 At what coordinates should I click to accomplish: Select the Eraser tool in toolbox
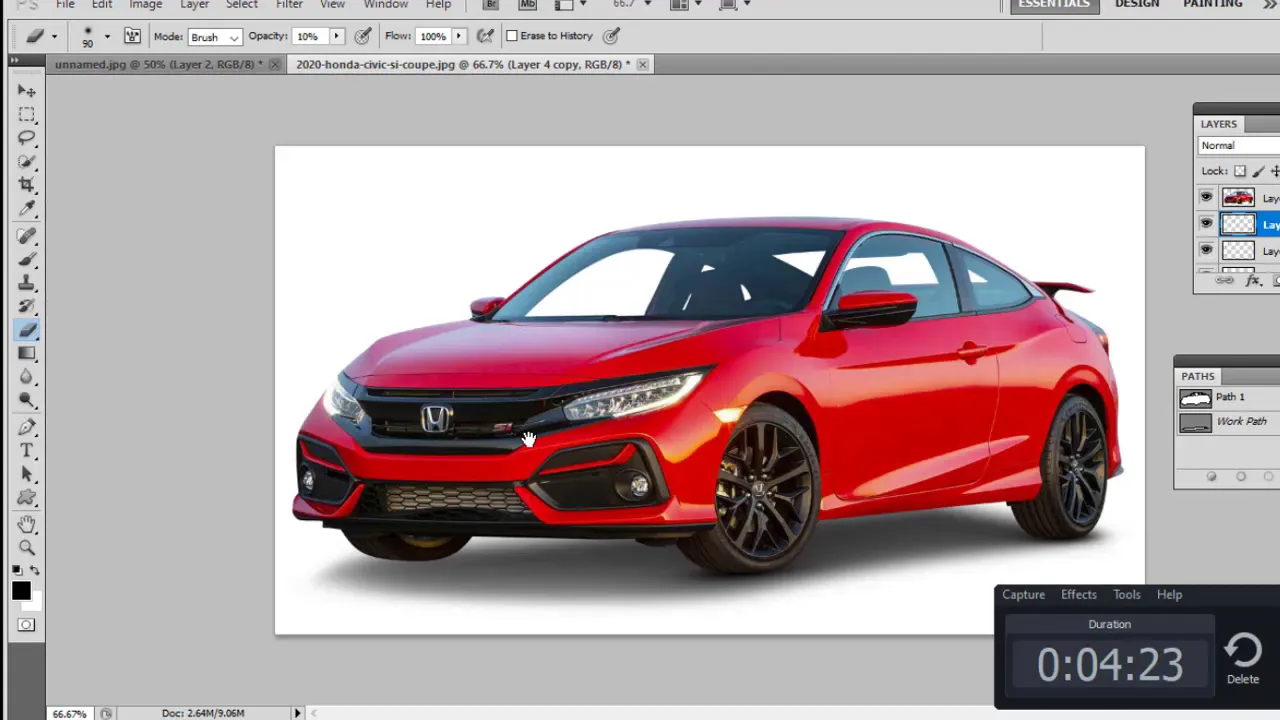tap(27, 331)
